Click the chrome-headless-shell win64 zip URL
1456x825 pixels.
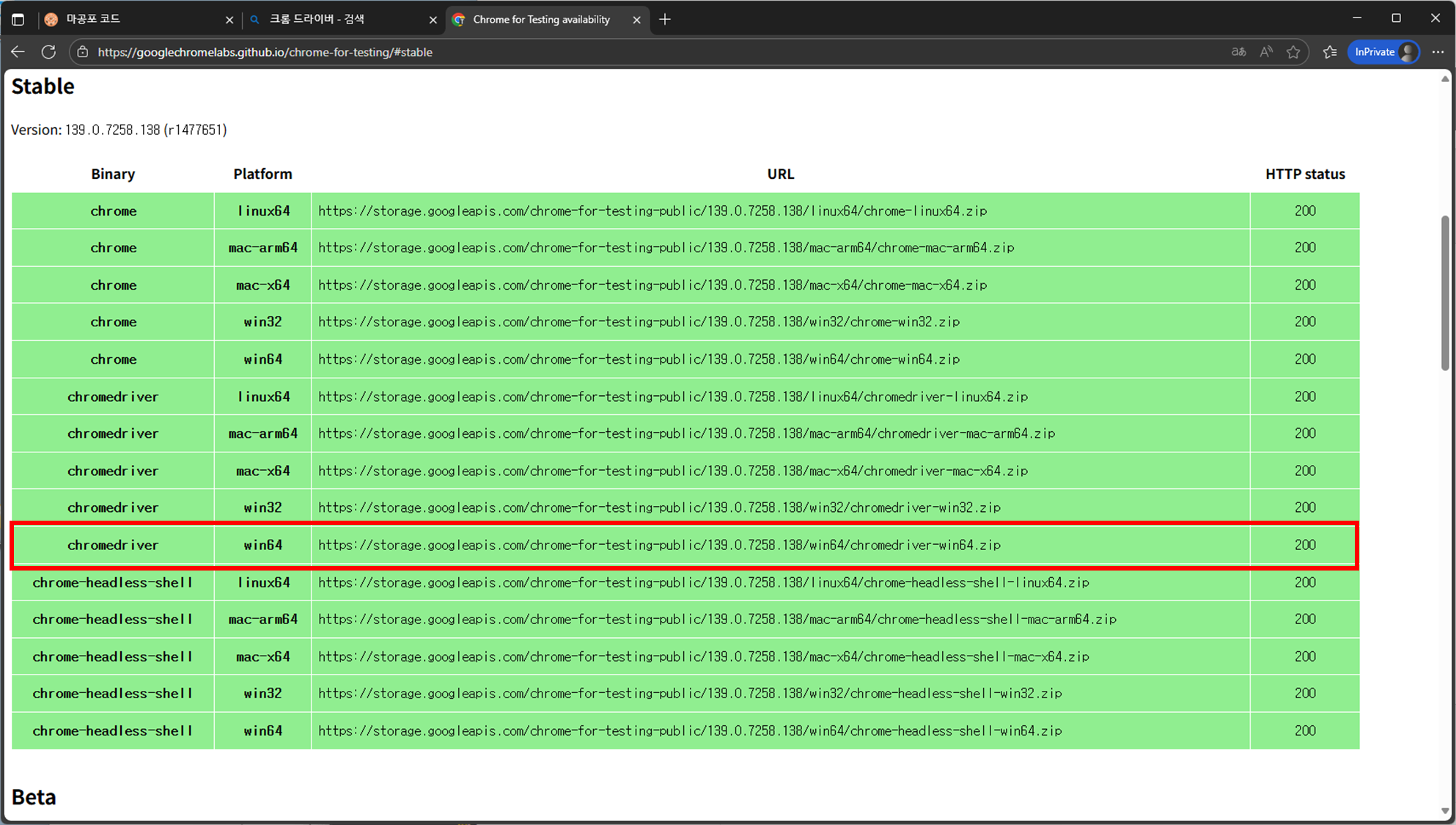pos(690,730)
